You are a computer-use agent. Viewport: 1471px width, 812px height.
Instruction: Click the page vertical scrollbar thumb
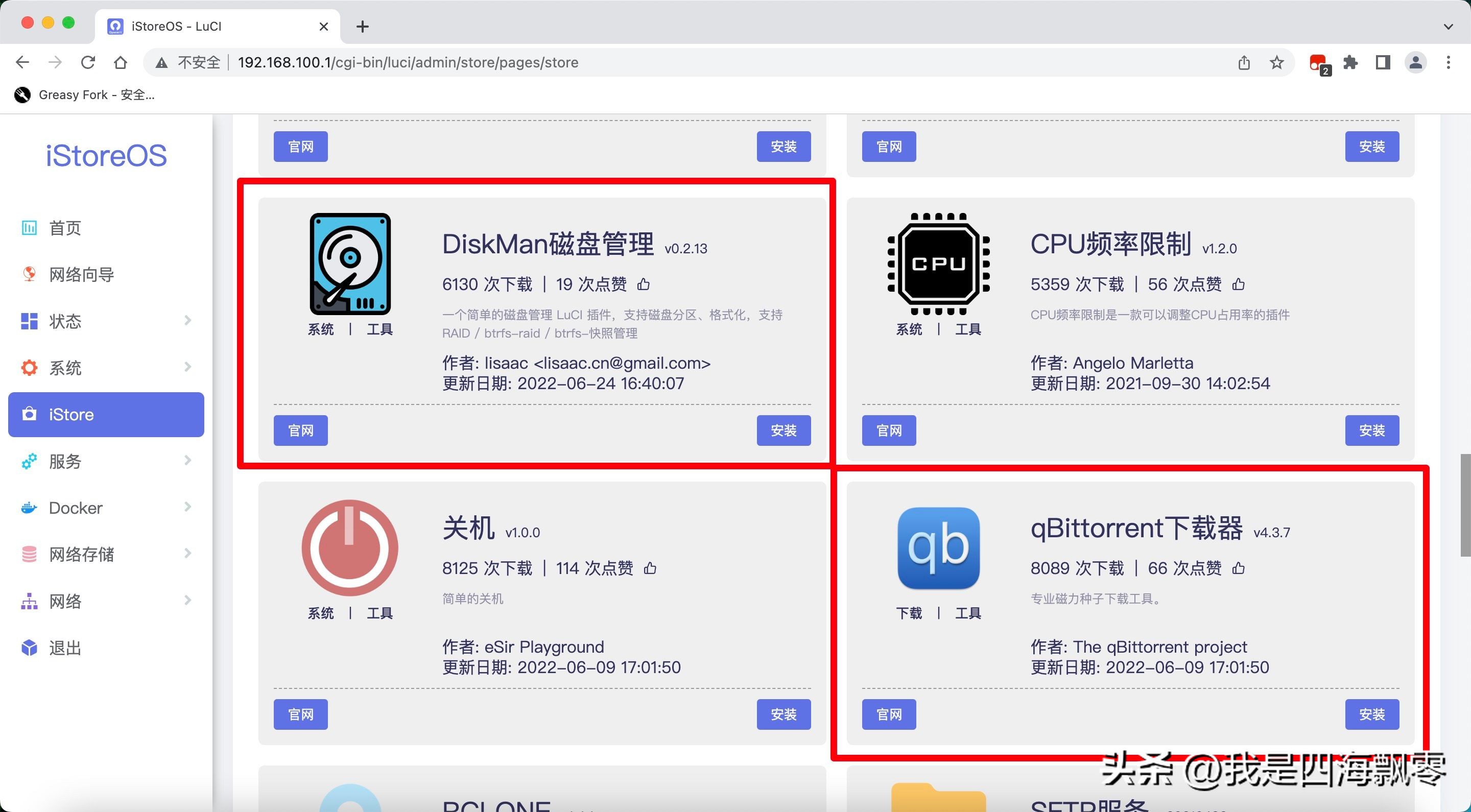[x=1465, y=505]
